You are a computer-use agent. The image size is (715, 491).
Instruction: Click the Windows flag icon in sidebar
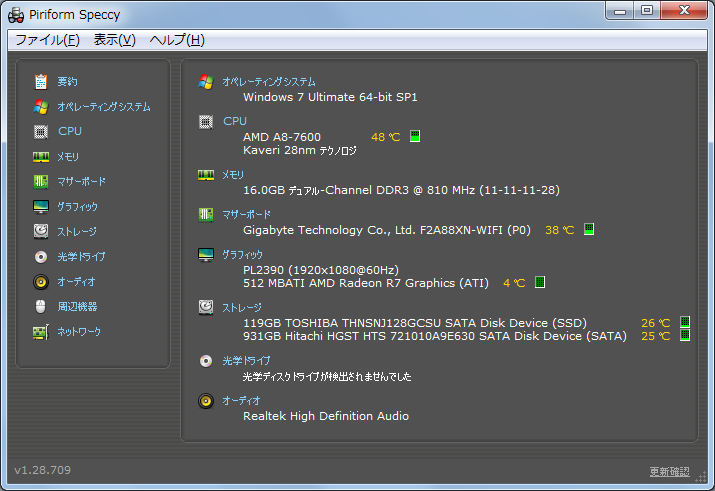41,106
